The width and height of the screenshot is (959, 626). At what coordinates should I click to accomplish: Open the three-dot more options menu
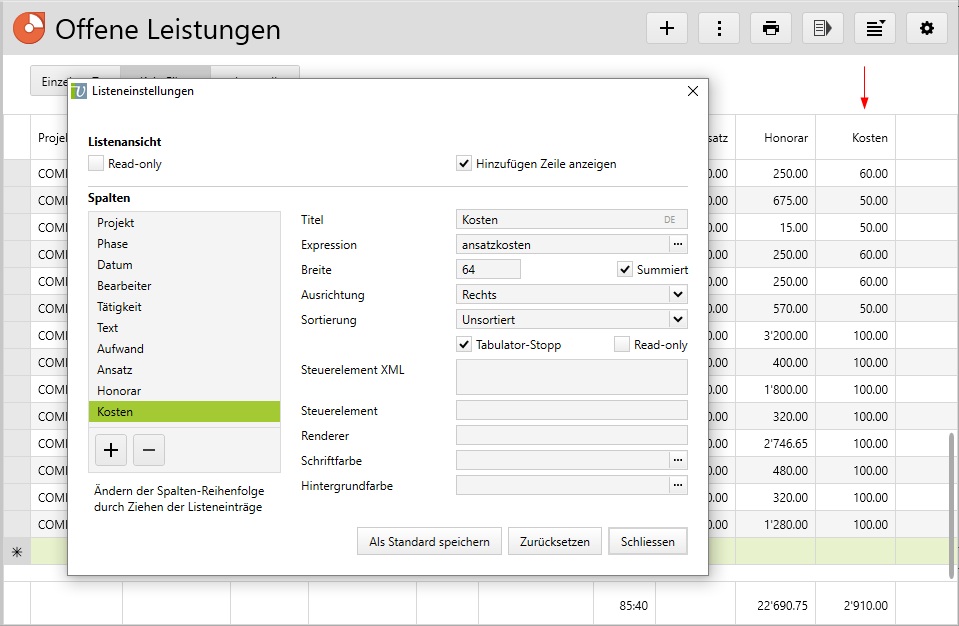[x=719, y=28]
